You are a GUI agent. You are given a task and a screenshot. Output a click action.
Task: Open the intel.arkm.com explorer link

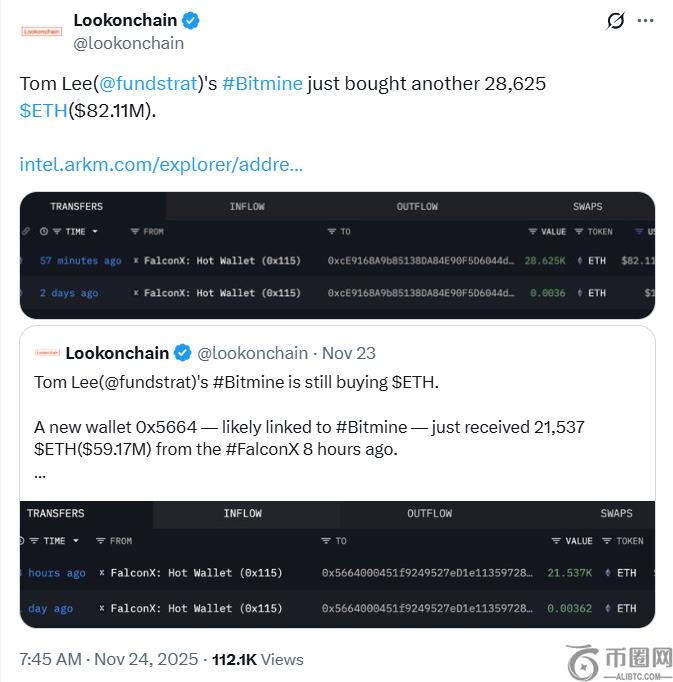161,164
